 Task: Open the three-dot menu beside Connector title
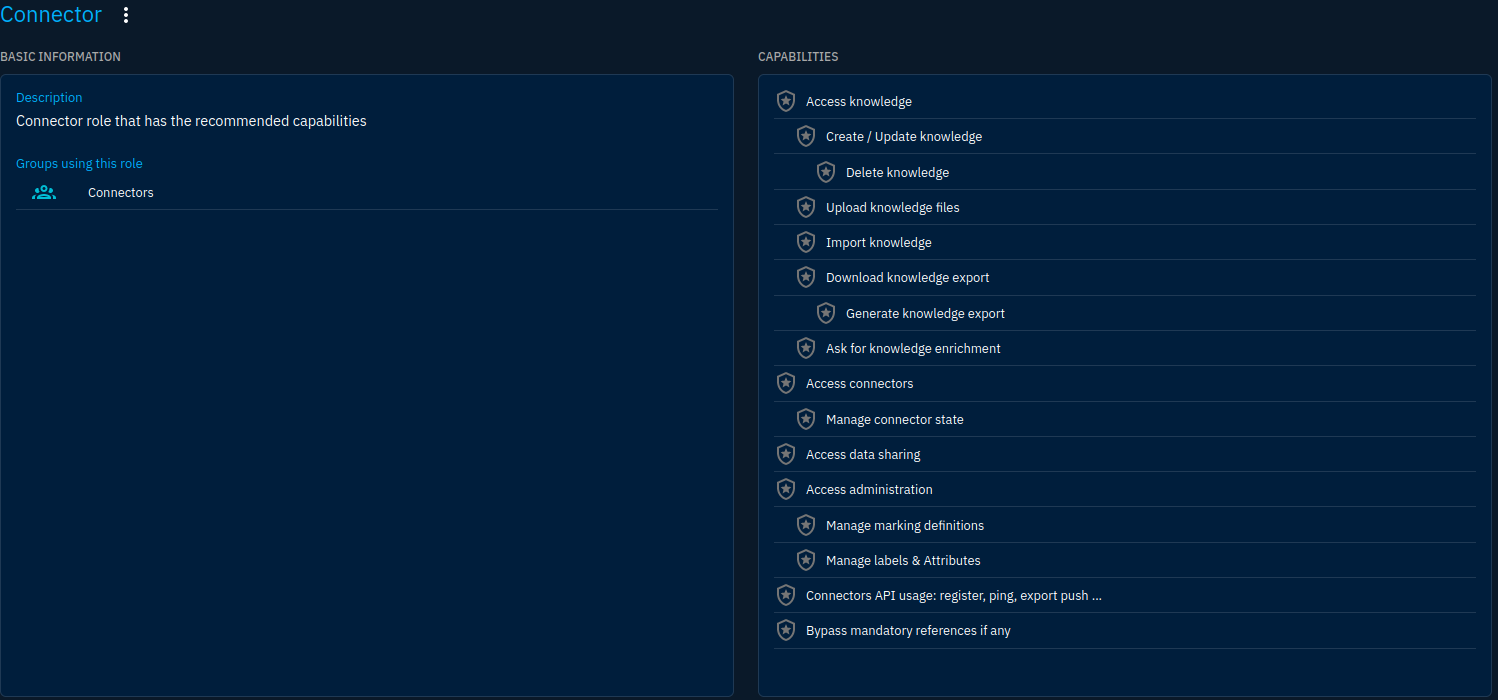[x=126, y=15]
